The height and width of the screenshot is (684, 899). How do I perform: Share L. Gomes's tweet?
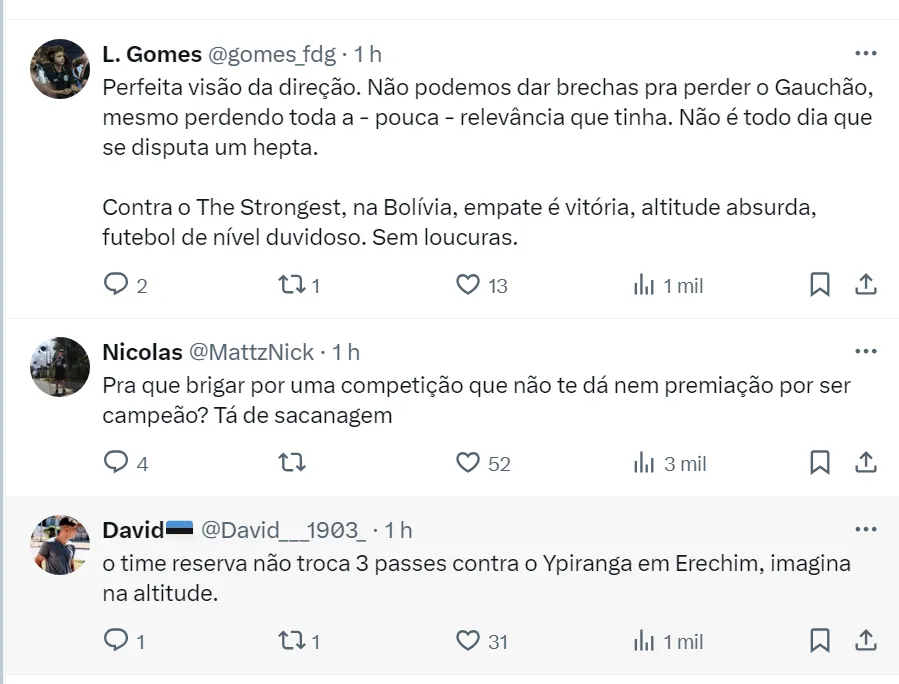866,285
